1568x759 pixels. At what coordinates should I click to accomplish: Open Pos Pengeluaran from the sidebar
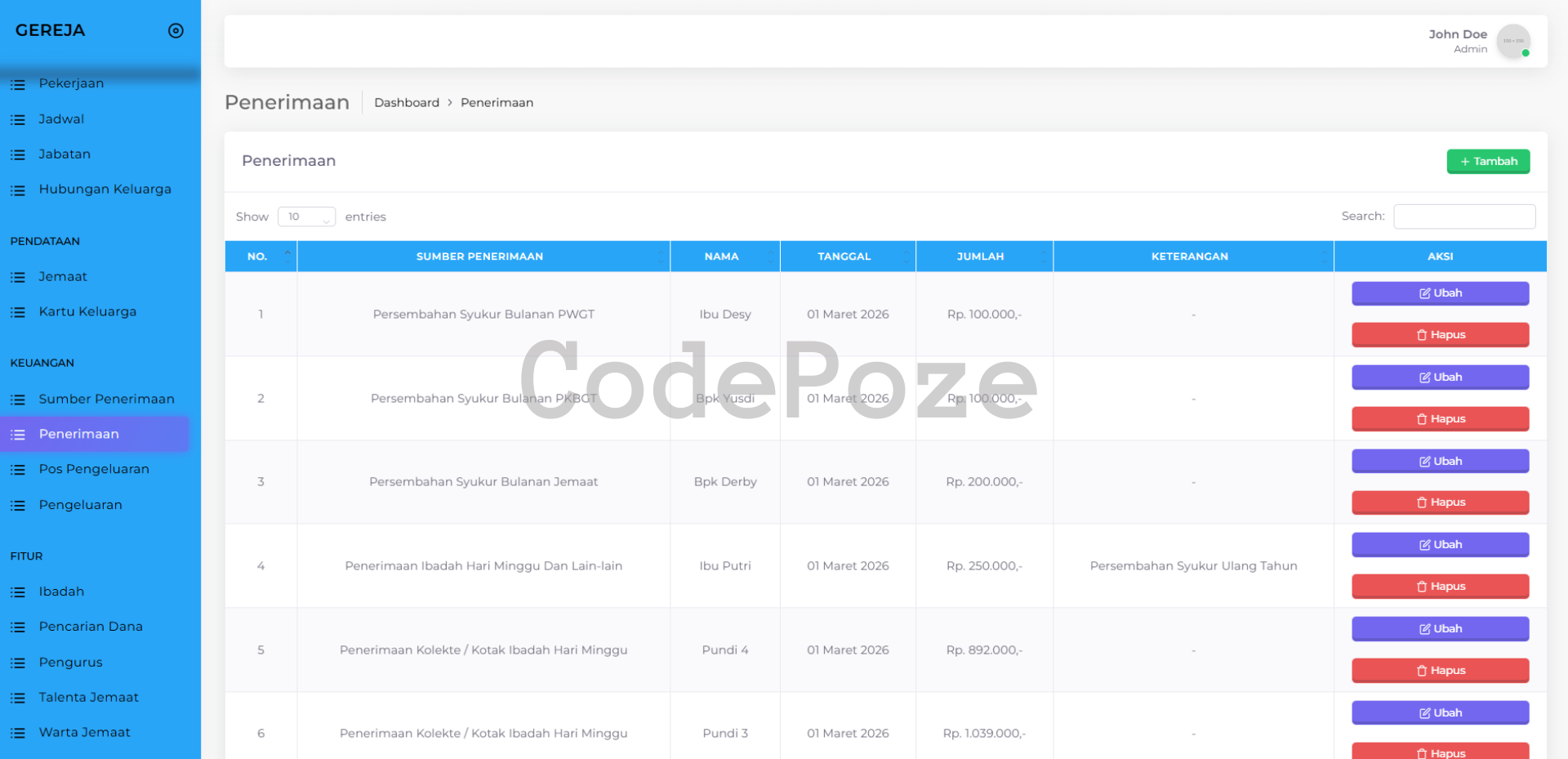click(x=94, y=469)
